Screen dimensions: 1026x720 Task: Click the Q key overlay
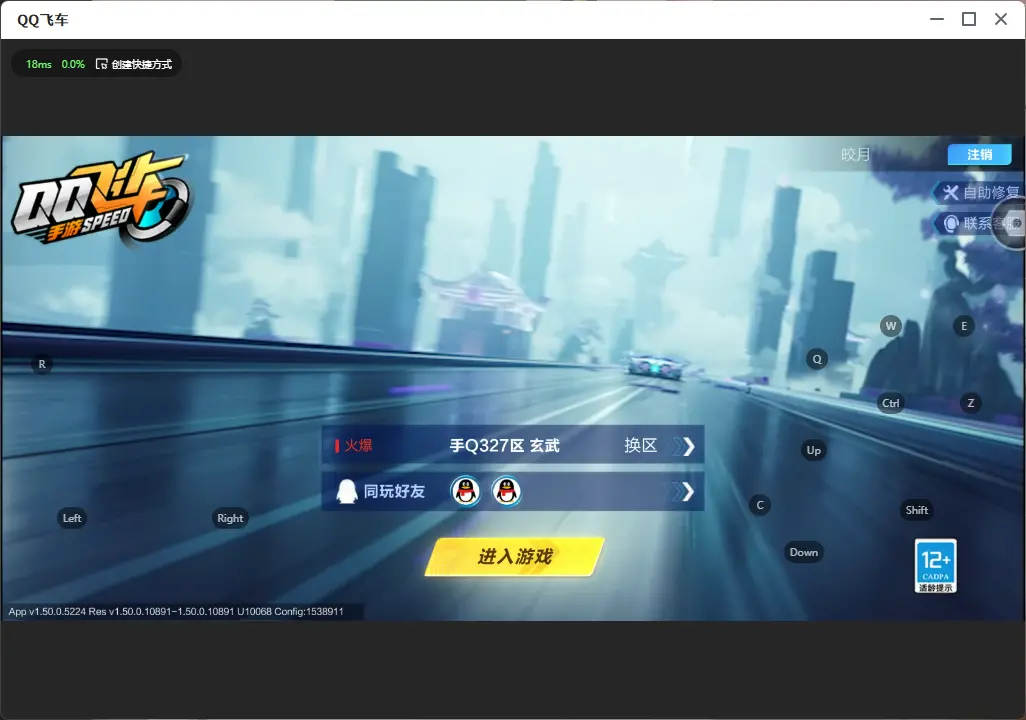[x=817, y=359]
